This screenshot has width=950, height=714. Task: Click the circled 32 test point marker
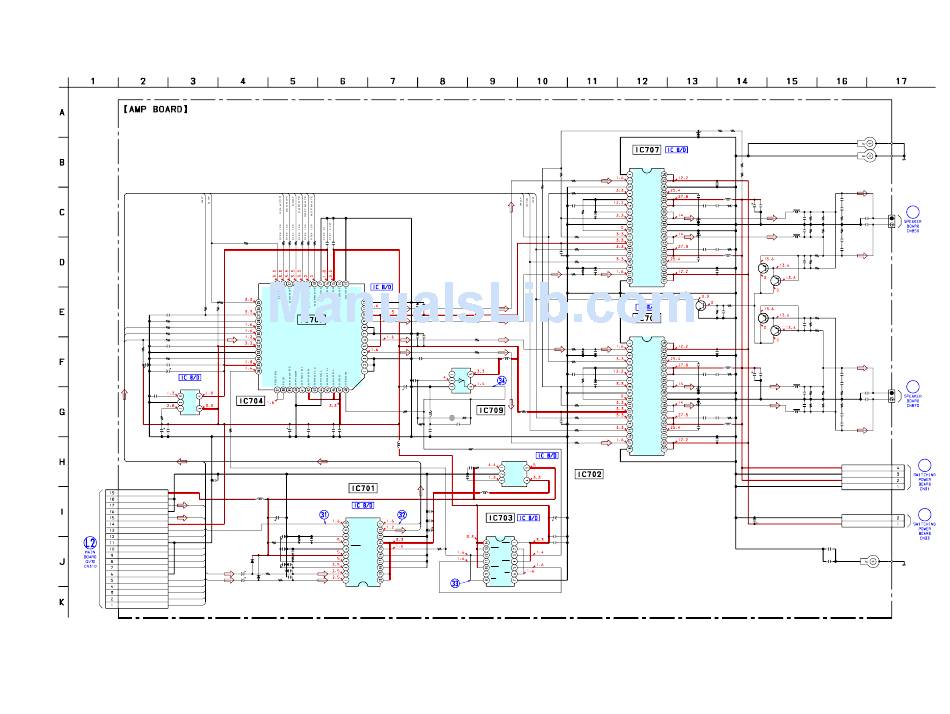tap(402, 515)
